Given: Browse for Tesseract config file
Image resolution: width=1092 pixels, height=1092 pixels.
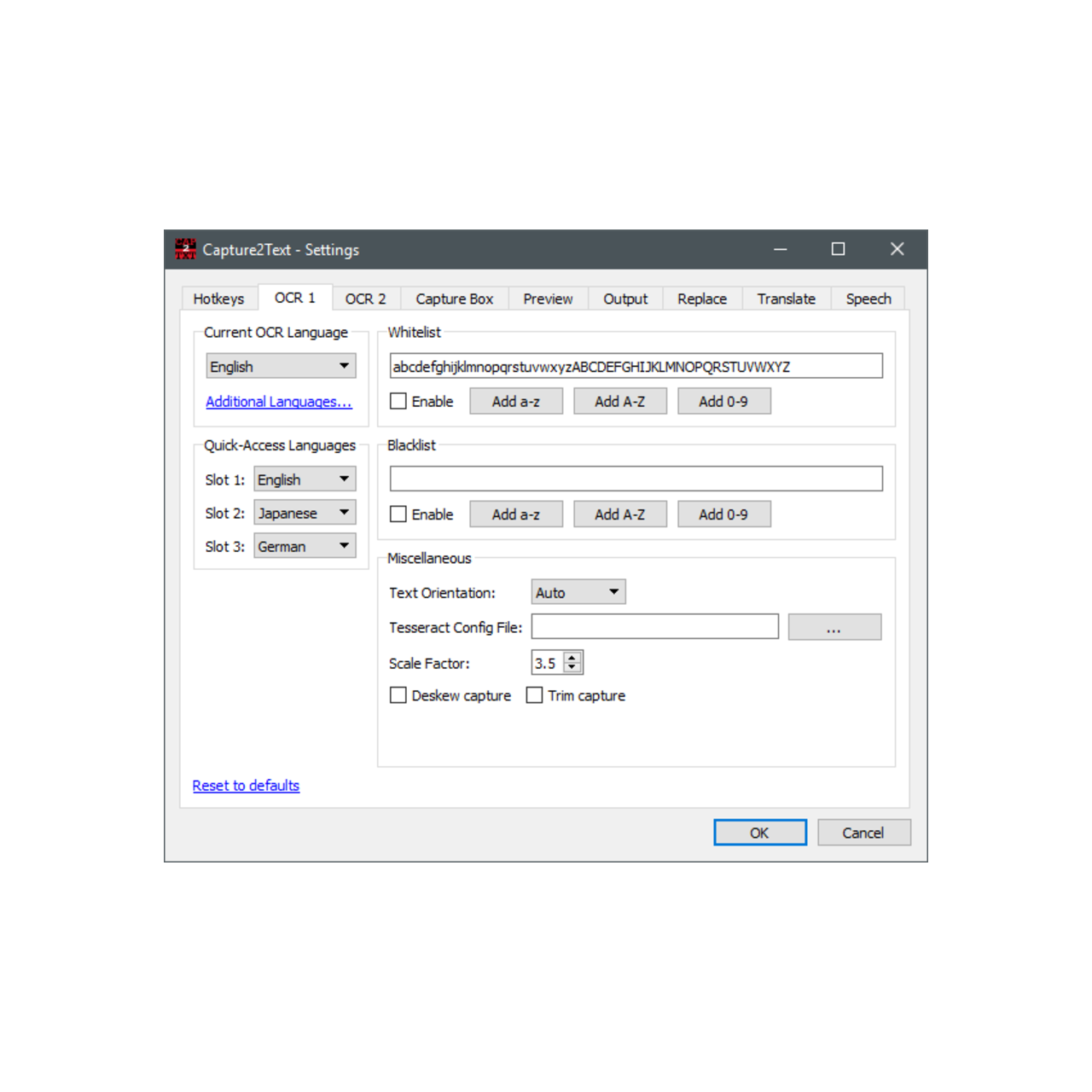Looking at the screenshot, I should (x=834, y=627).
